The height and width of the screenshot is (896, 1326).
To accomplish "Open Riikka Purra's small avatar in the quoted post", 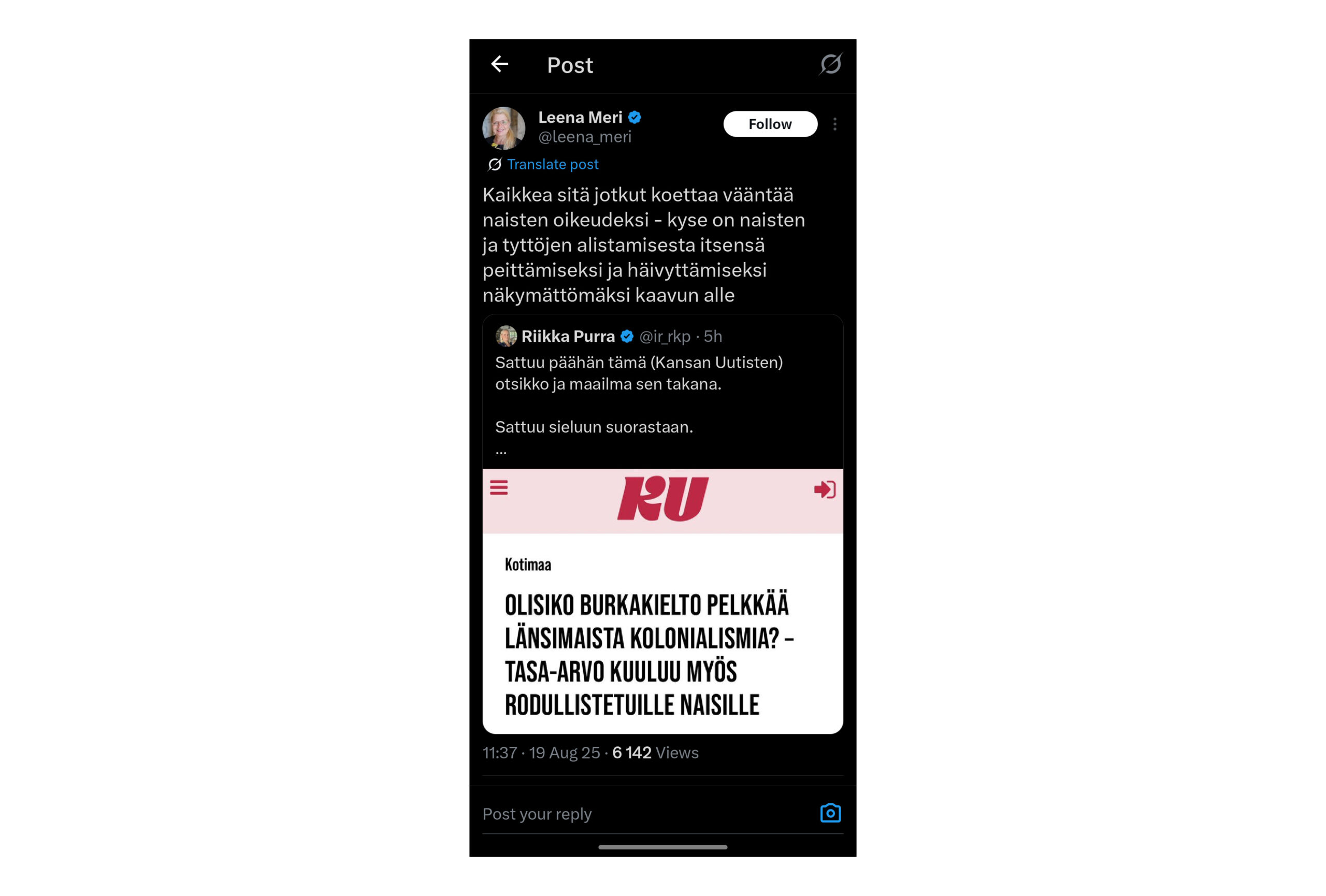I will coord(506,336).
